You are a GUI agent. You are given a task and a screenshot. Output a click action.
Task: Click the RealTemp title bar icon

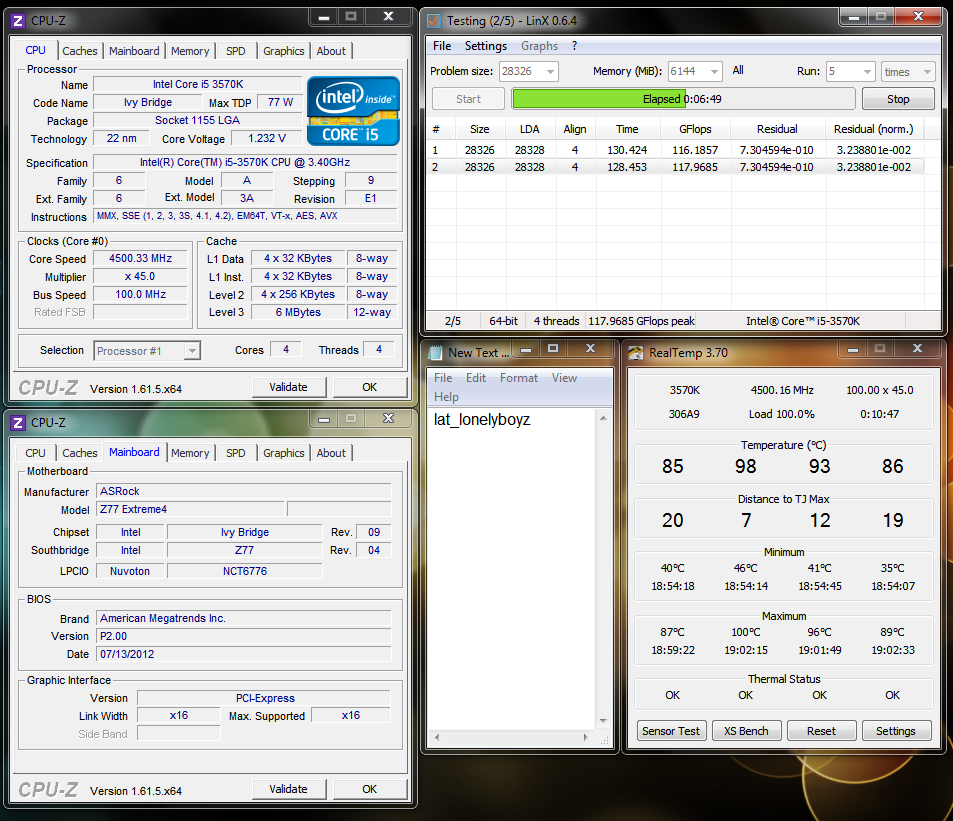635,352
